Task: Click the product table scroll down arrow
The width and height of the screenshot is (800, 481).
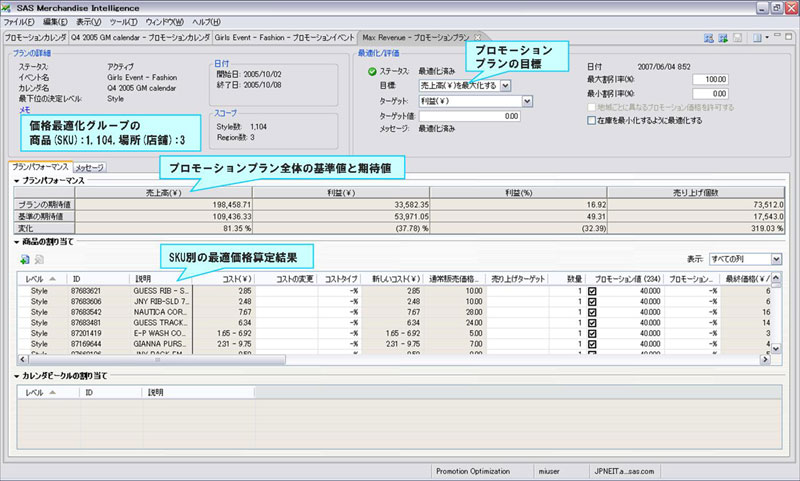Action: [x=776, y=349]
